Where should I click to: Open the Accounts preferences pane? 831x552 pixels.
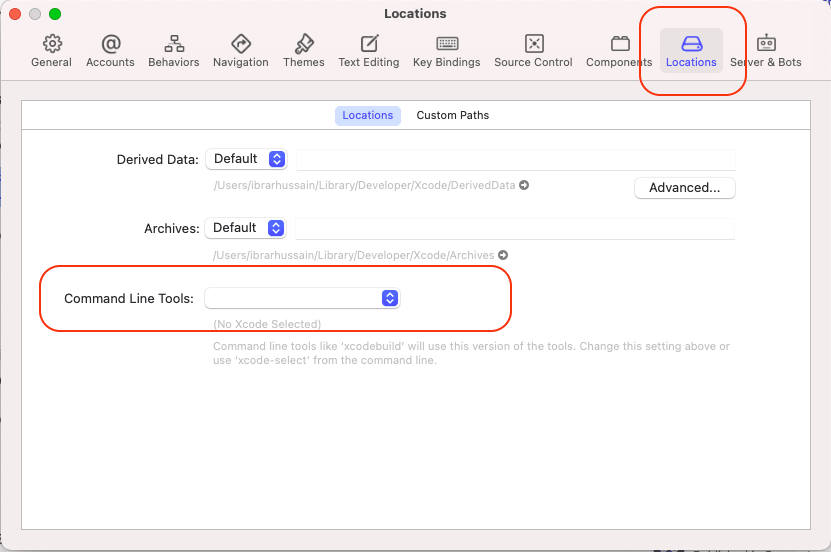point(110,51)
